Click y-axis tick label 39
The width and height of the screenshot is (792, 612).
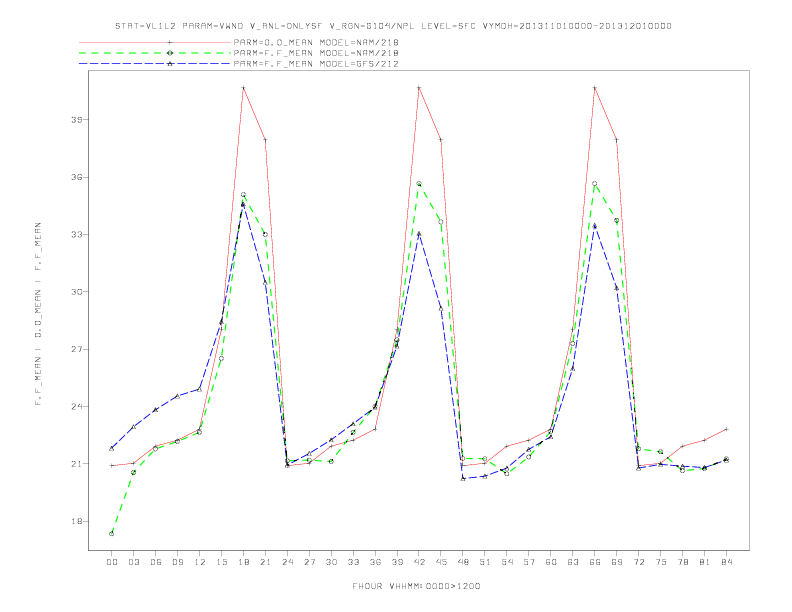coord(77,120)
